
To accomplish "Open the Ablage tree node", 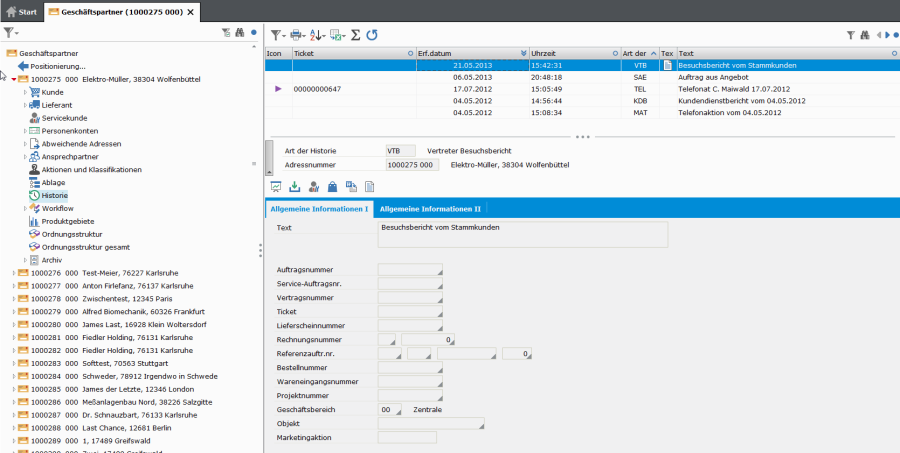I will point(53,183).
